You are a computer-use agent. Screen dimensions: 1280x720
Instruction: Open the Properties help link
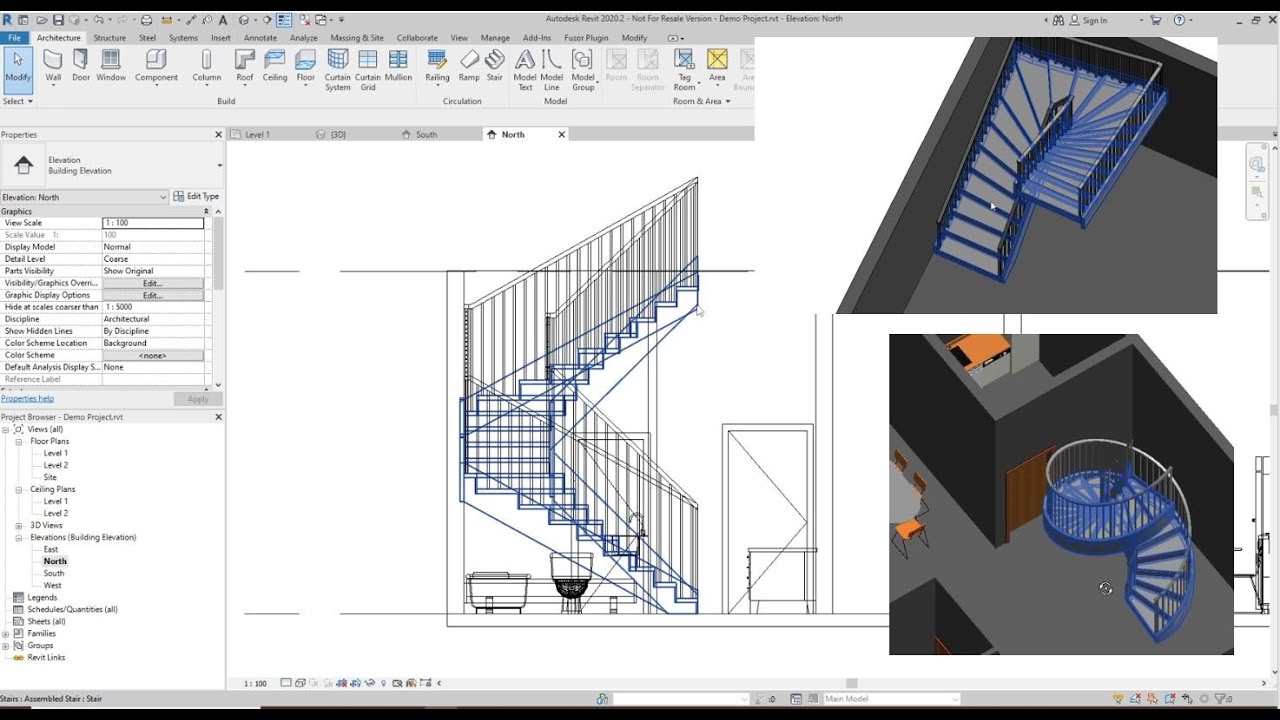point(27,399)
